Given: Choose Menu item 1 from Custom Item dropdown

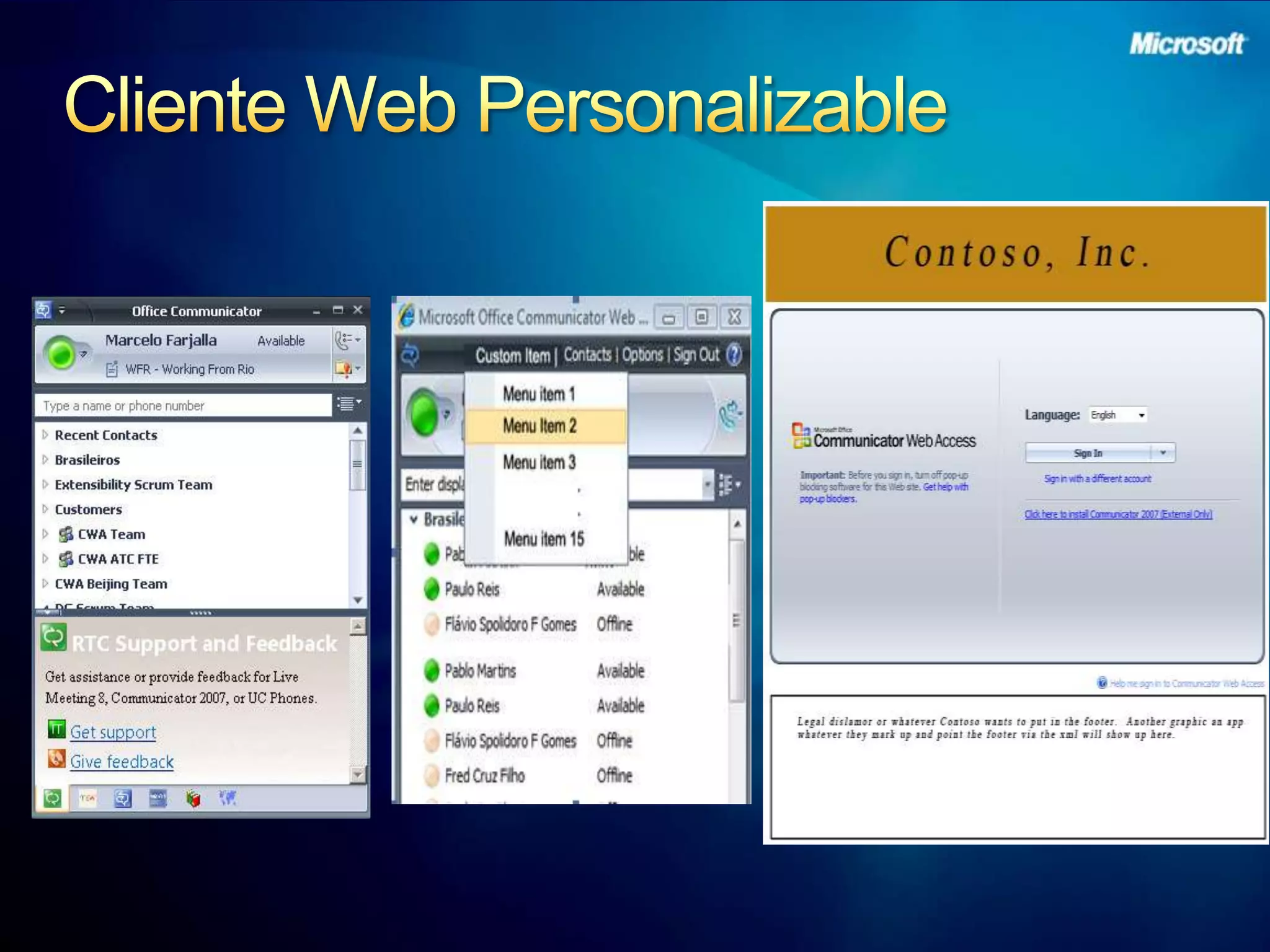Looking at the screenshot, I should (546, 394).
